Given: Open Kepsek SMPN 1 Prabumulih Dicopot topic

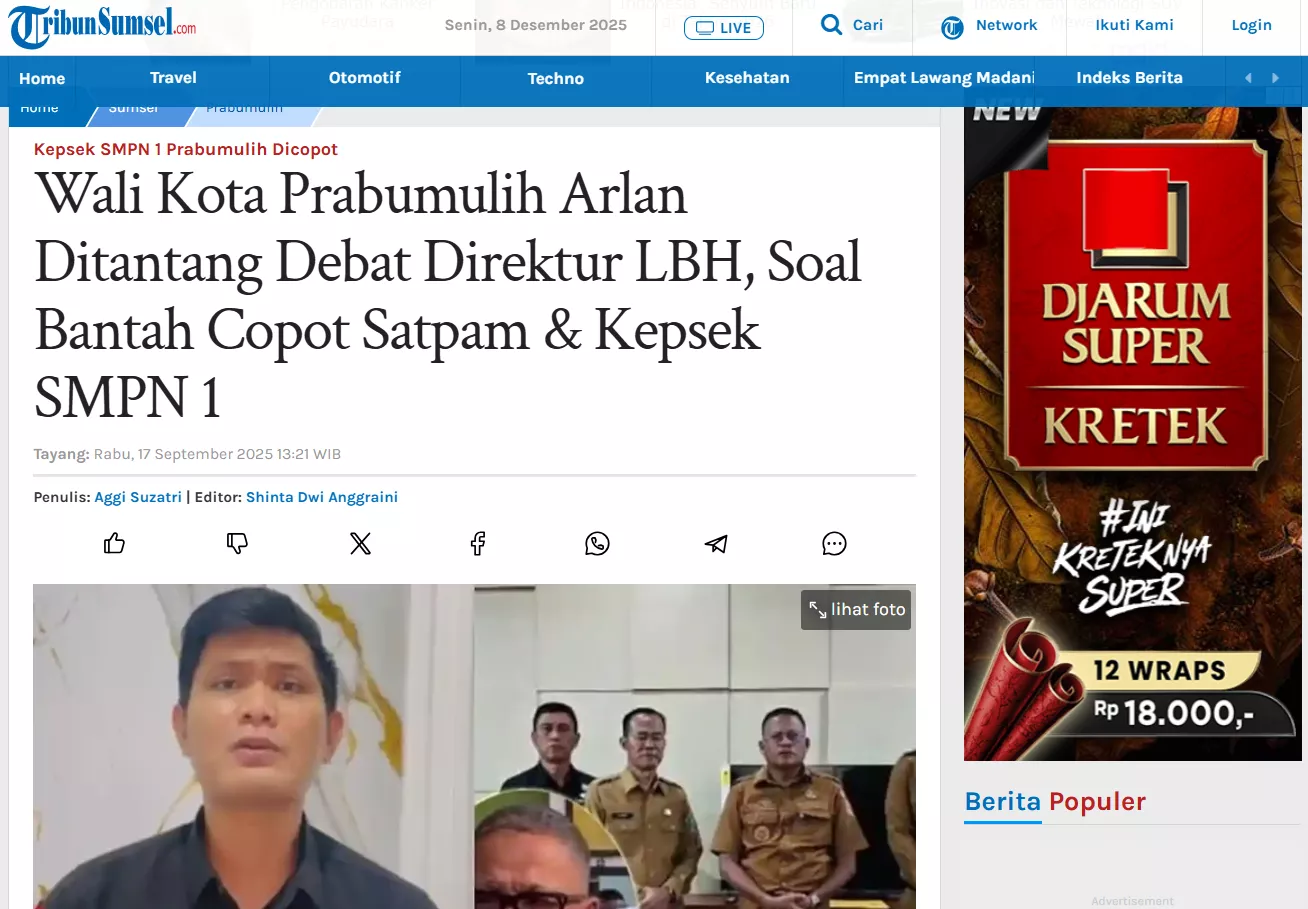Looking at the screenshot, I should (x=186, y=149).
